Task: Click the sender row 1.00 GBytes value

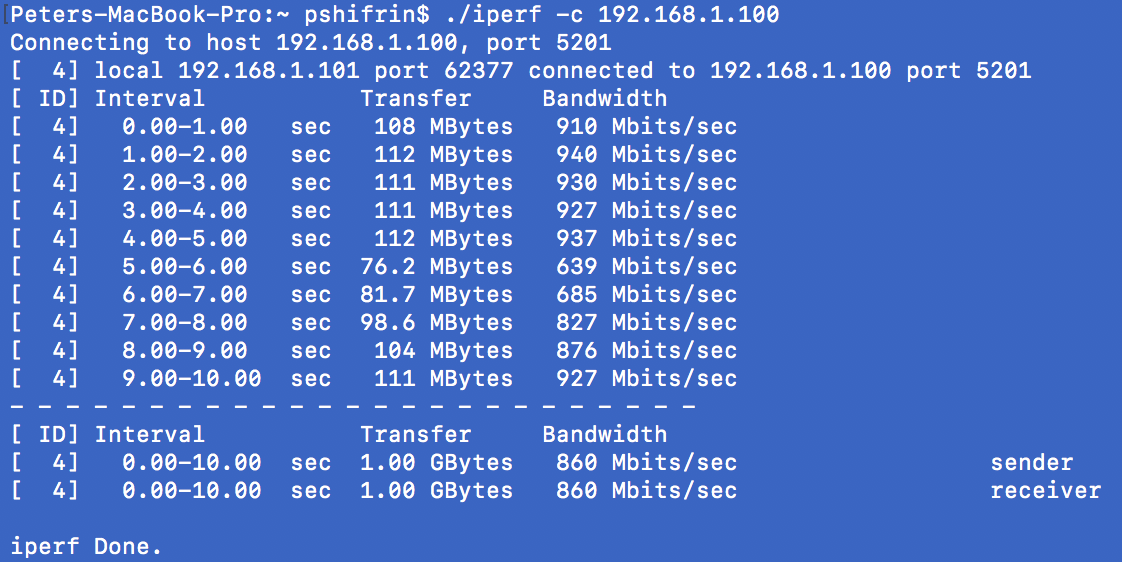Action: pos(436,462)
